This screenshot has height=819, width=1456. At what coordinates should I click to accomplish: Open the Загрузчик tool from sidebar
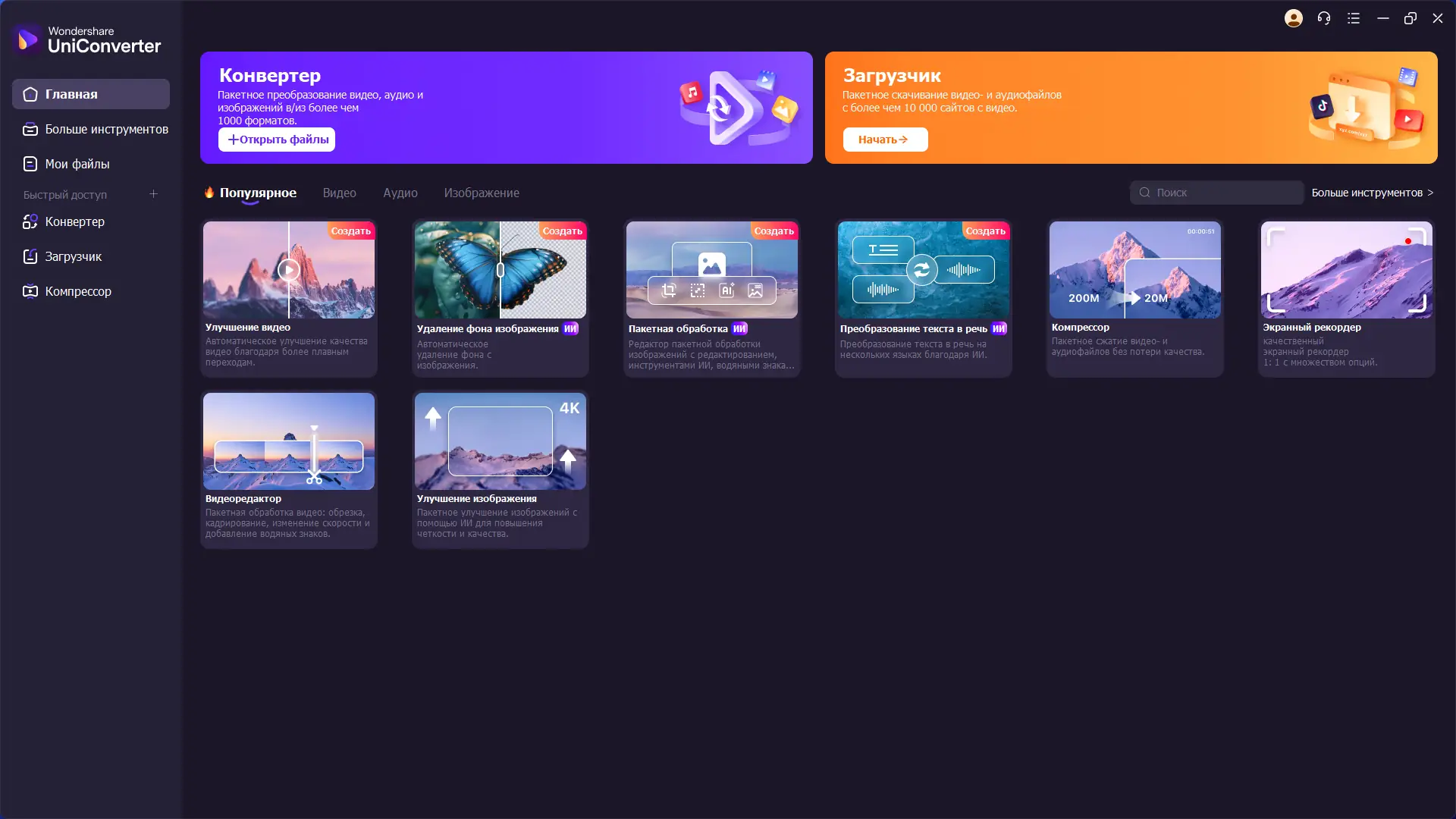72,256
